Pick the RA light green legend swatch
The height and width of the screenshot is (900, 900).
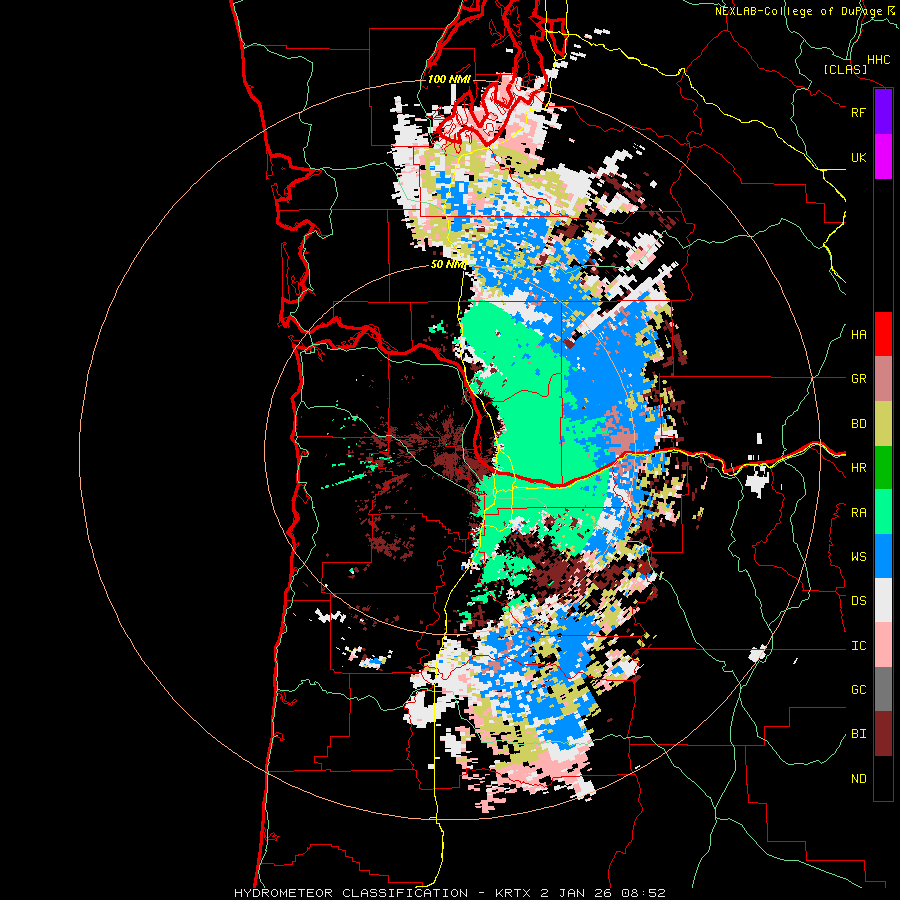coord(883,512)
